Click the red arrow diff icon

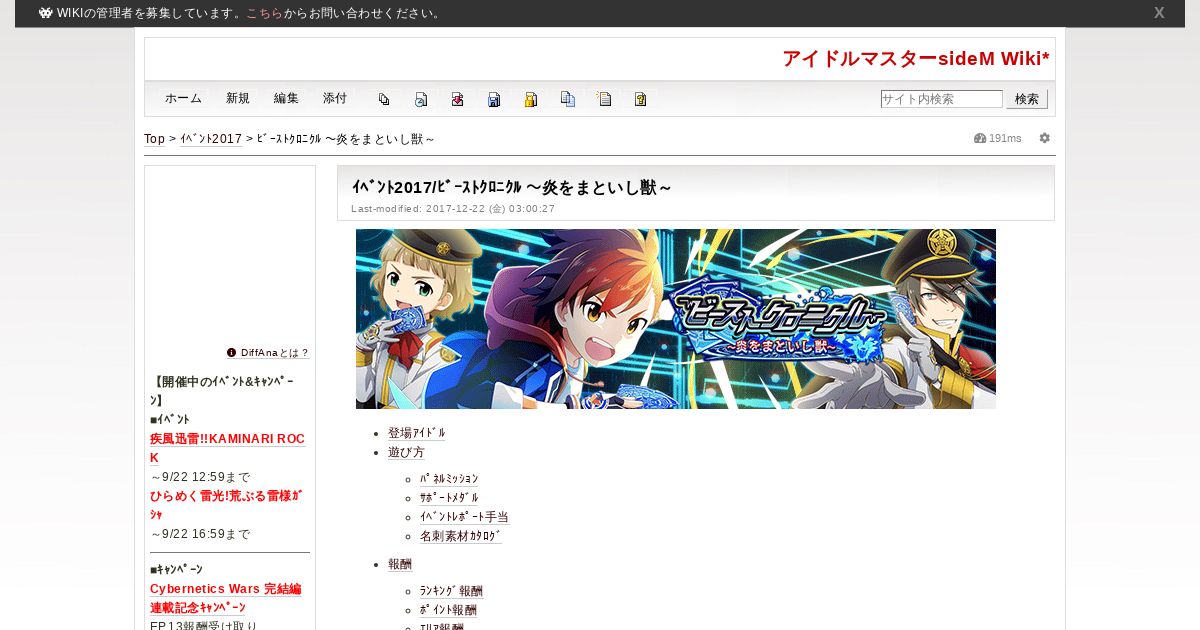(457, 99)
